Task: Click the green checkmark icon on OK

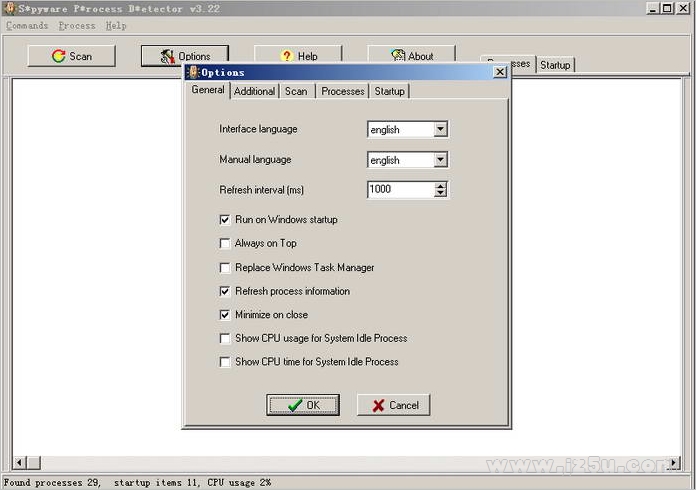Action: (x=295, y=405)
